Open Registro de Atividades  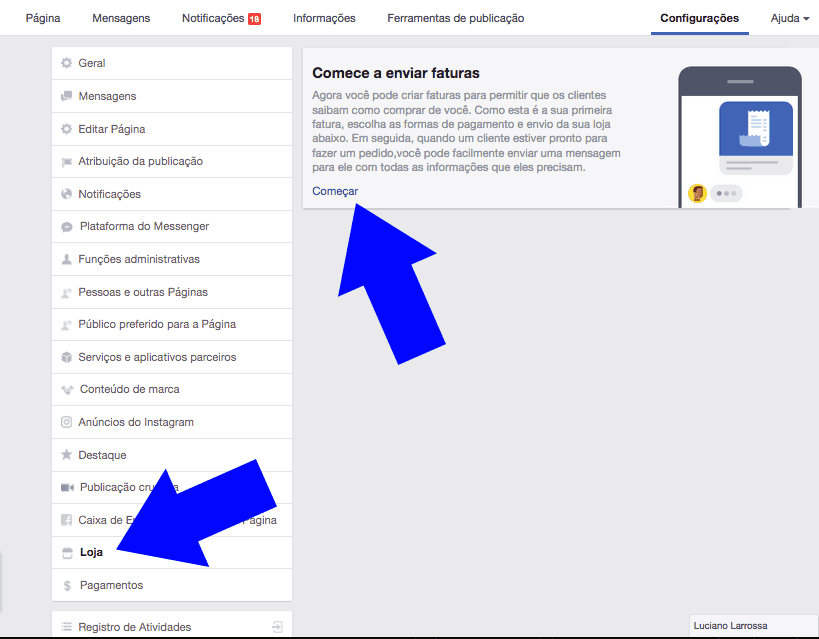(172, 626)
